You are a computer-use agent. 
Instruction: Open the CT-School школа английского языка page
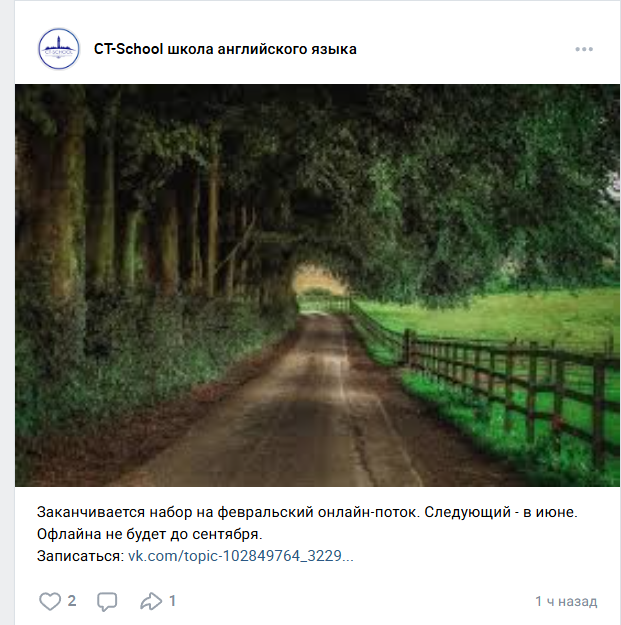point(225,49)
